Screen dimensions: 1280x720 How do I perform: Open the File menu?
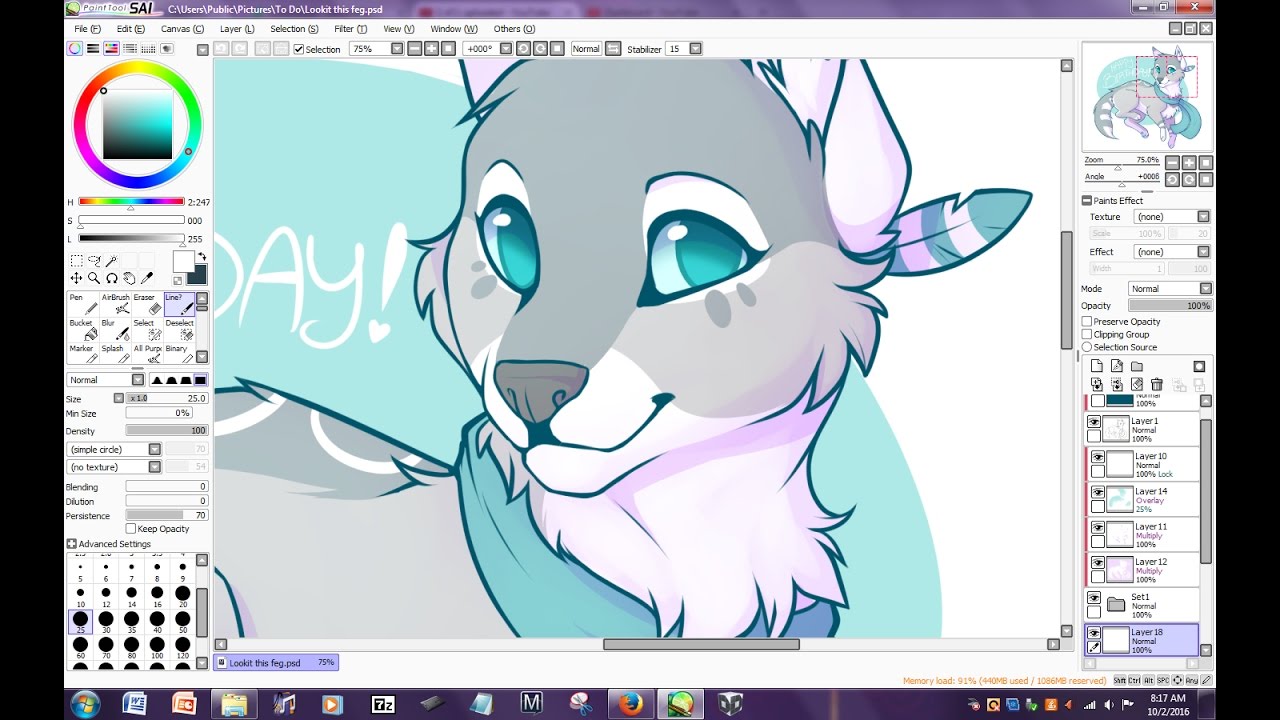pos(87,29)
